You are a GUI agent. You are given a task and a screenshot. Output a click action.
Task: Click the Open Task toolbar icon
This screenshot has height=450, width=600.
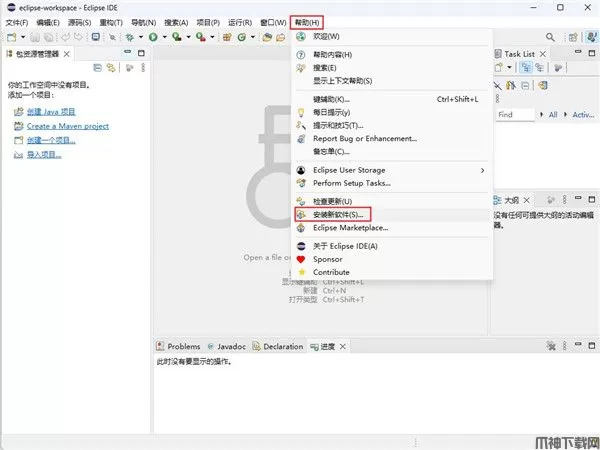point(281,37)
